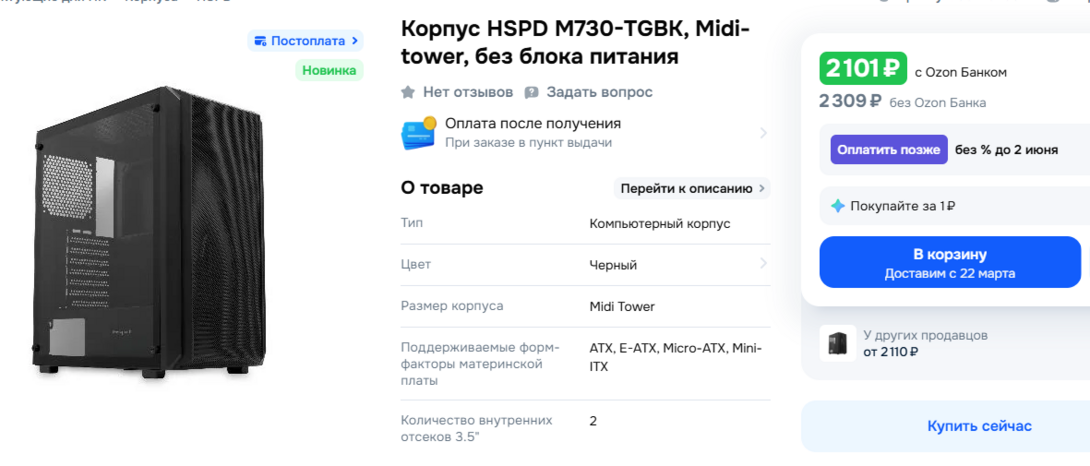Open the Нет отзывов reviews link
This screenshot has height=466, width=1090.
coord(467,92)
